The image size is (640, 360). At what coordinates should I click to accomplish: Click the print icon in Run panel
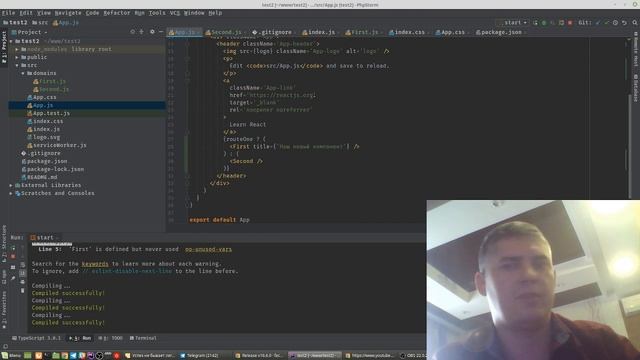[x=22, y=282]
